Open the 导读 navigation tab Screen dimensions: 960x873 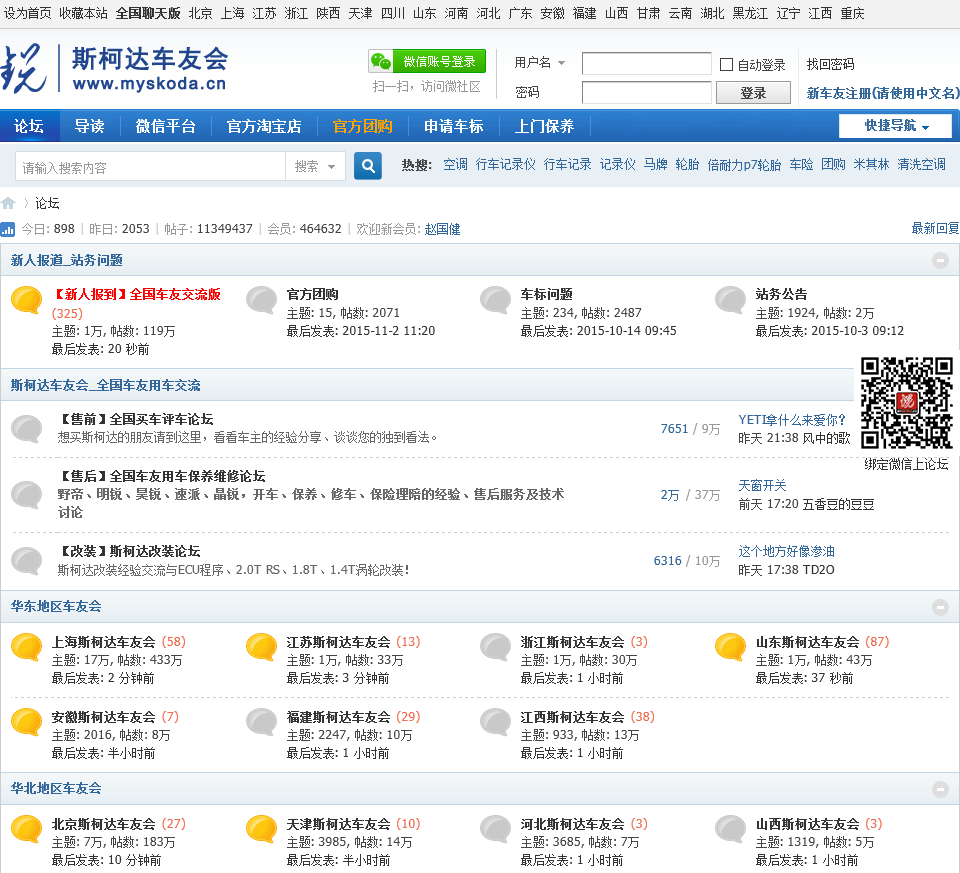tap(89, 126)
